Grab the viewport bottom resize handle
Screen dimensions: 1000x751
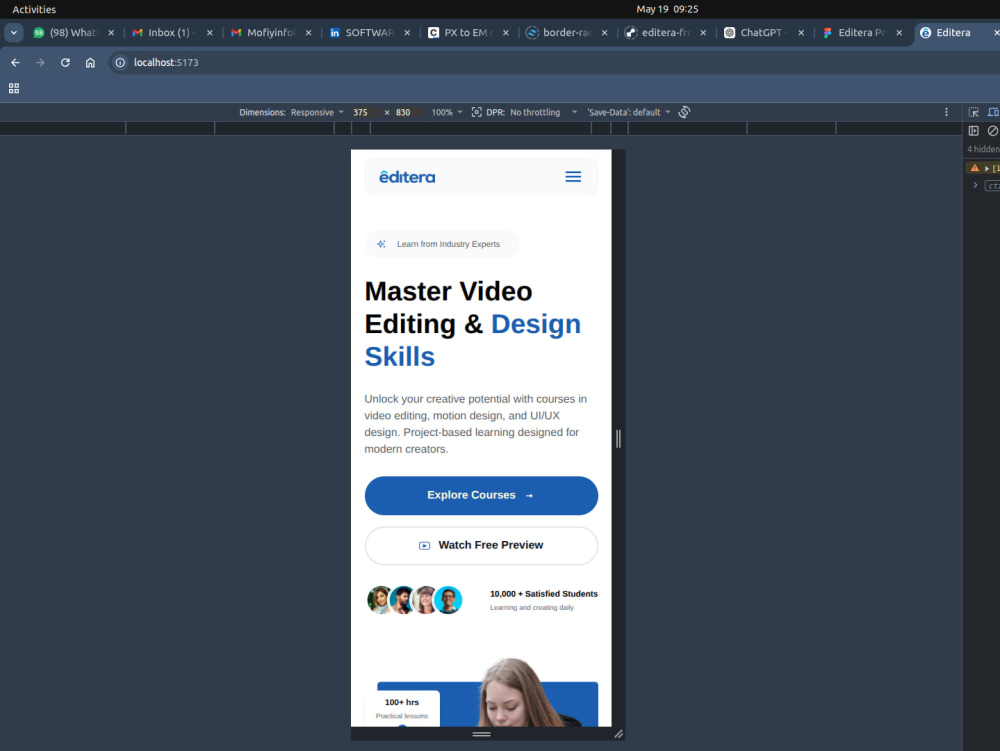pos(482,734)
